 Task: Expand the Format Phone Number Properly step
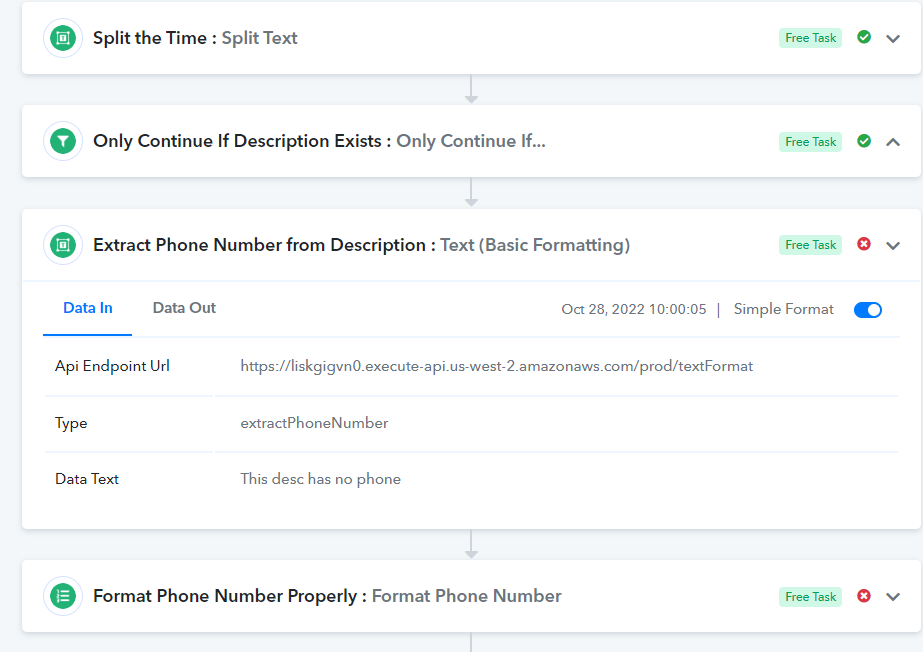(x=893, y=597)
